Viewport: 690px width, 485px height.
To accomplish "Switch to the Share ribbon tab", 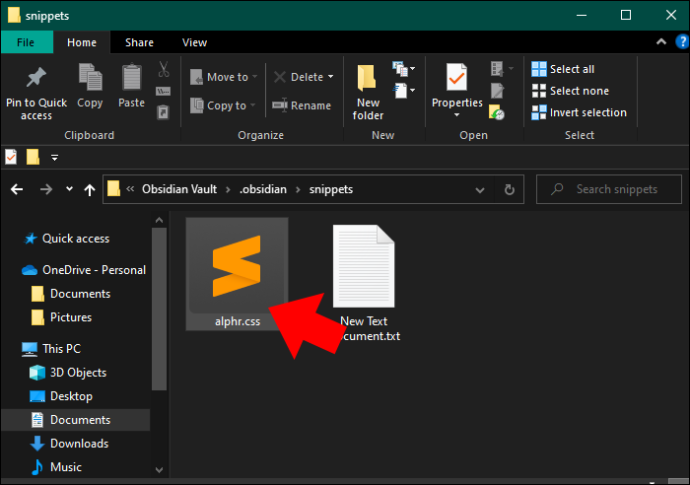I will tap(139, 42).
